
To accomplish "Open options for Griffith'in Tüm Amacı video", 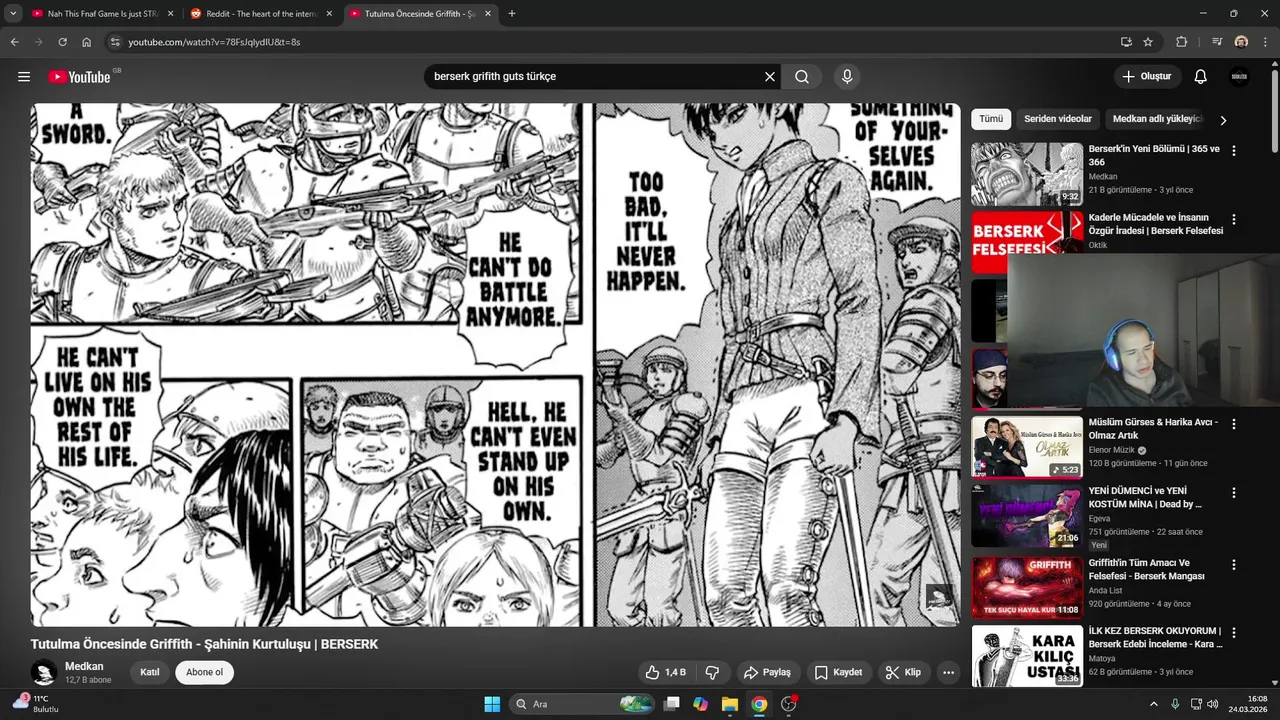I will coord(1234,565).
